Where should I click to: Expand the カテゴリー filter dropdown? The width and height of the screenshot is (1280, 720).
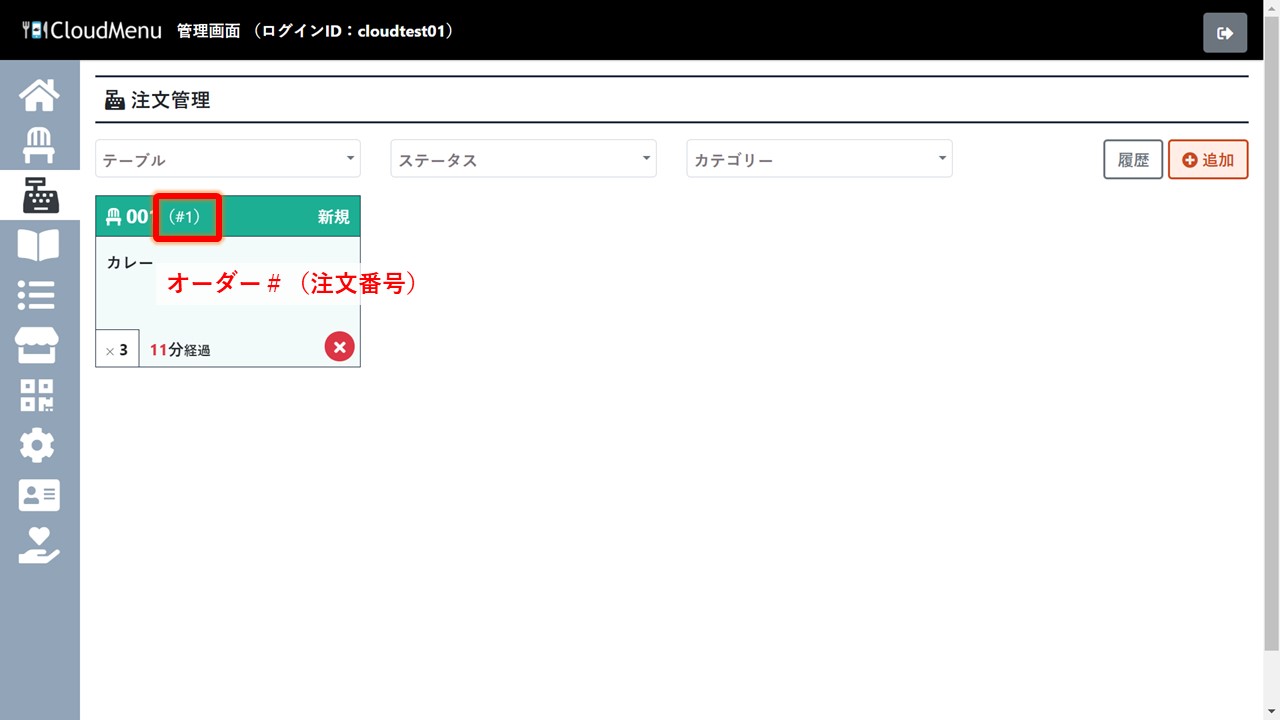click(x=820, y=159)
